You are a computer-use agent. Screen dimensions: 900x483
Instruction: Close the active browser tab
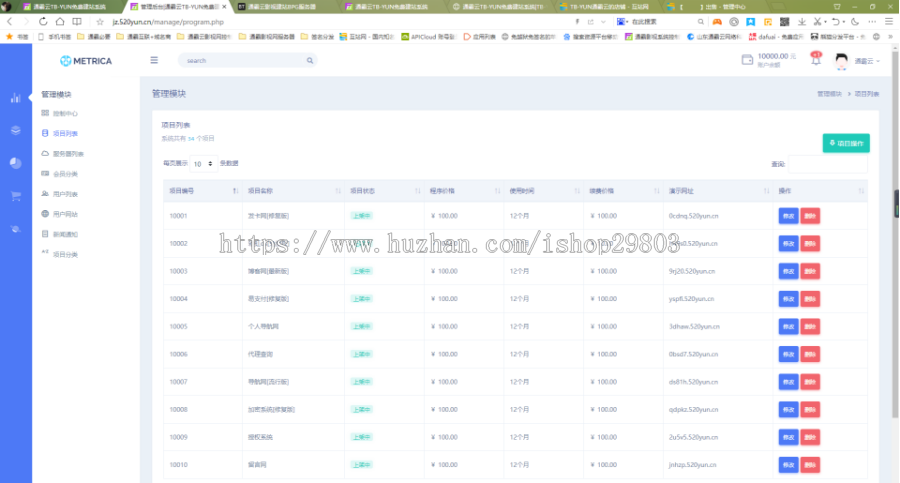pyautogui.click(x=224, y=7)
